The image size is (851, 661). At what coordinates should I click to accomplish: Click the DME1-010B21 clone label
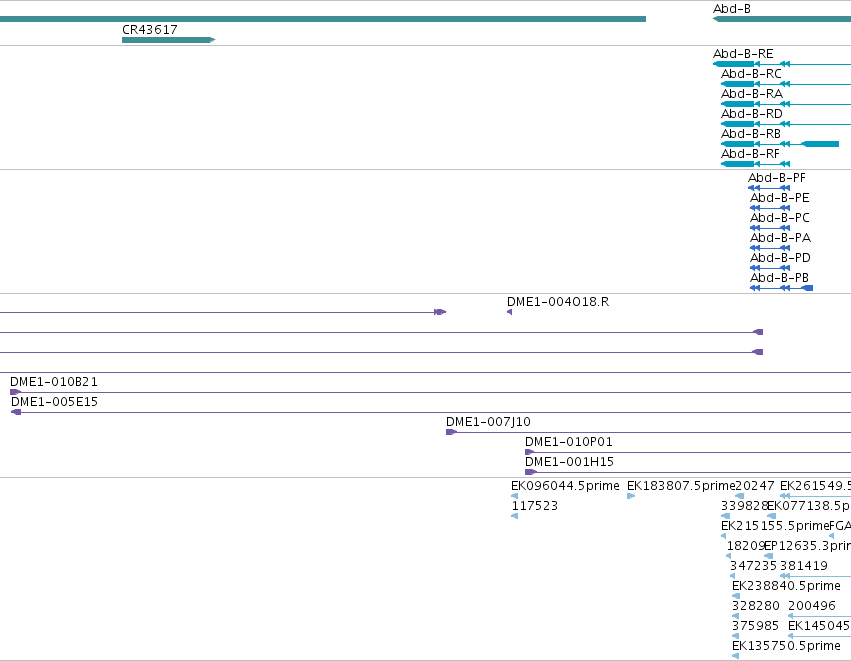click(54, 382)
